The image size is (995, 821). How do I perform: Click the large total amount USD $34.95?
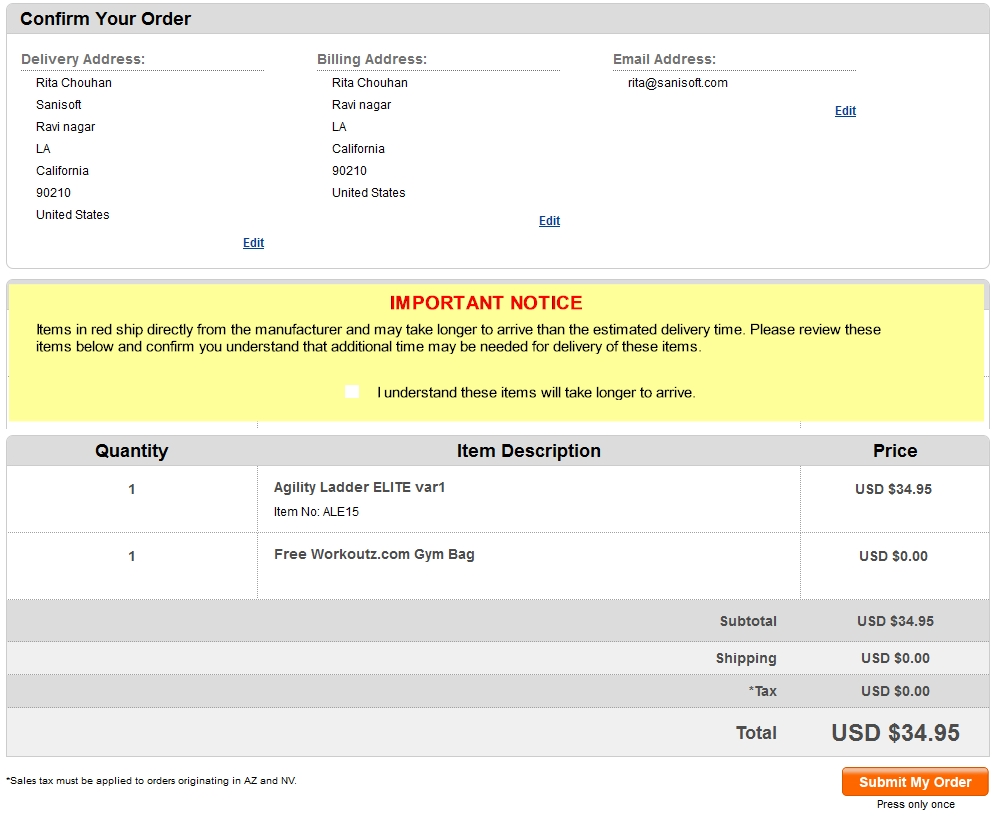tap(895, 733)
